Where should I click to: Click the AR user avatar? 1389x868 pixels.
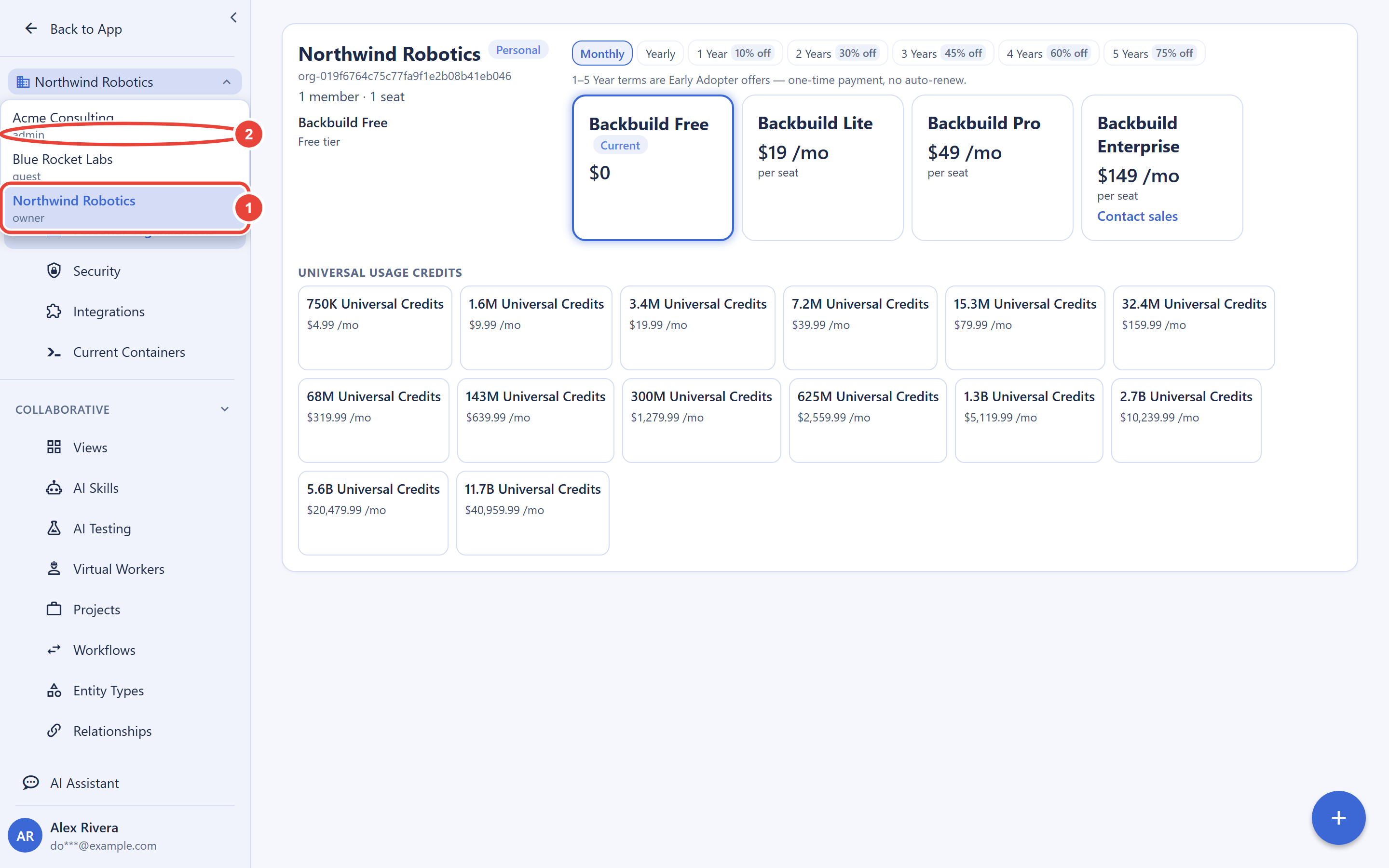25,836
